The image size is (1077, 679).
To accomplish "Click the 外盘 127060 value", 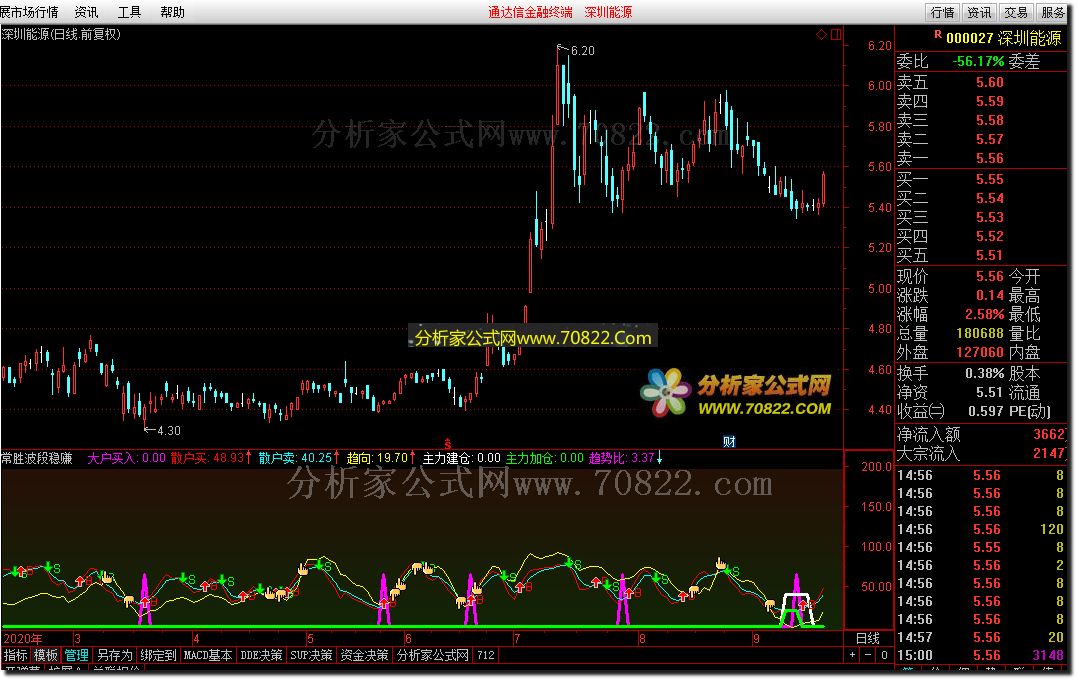I will coord(979,352).
